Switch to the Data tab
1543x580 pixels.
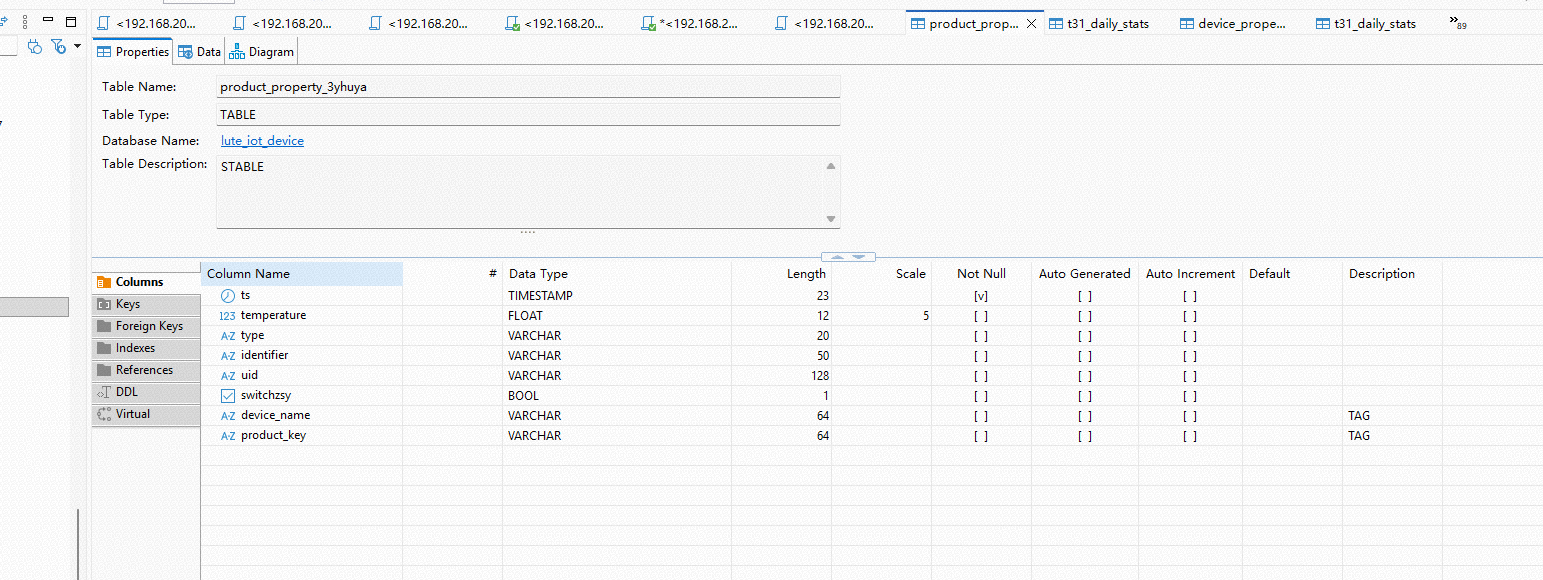200,52
